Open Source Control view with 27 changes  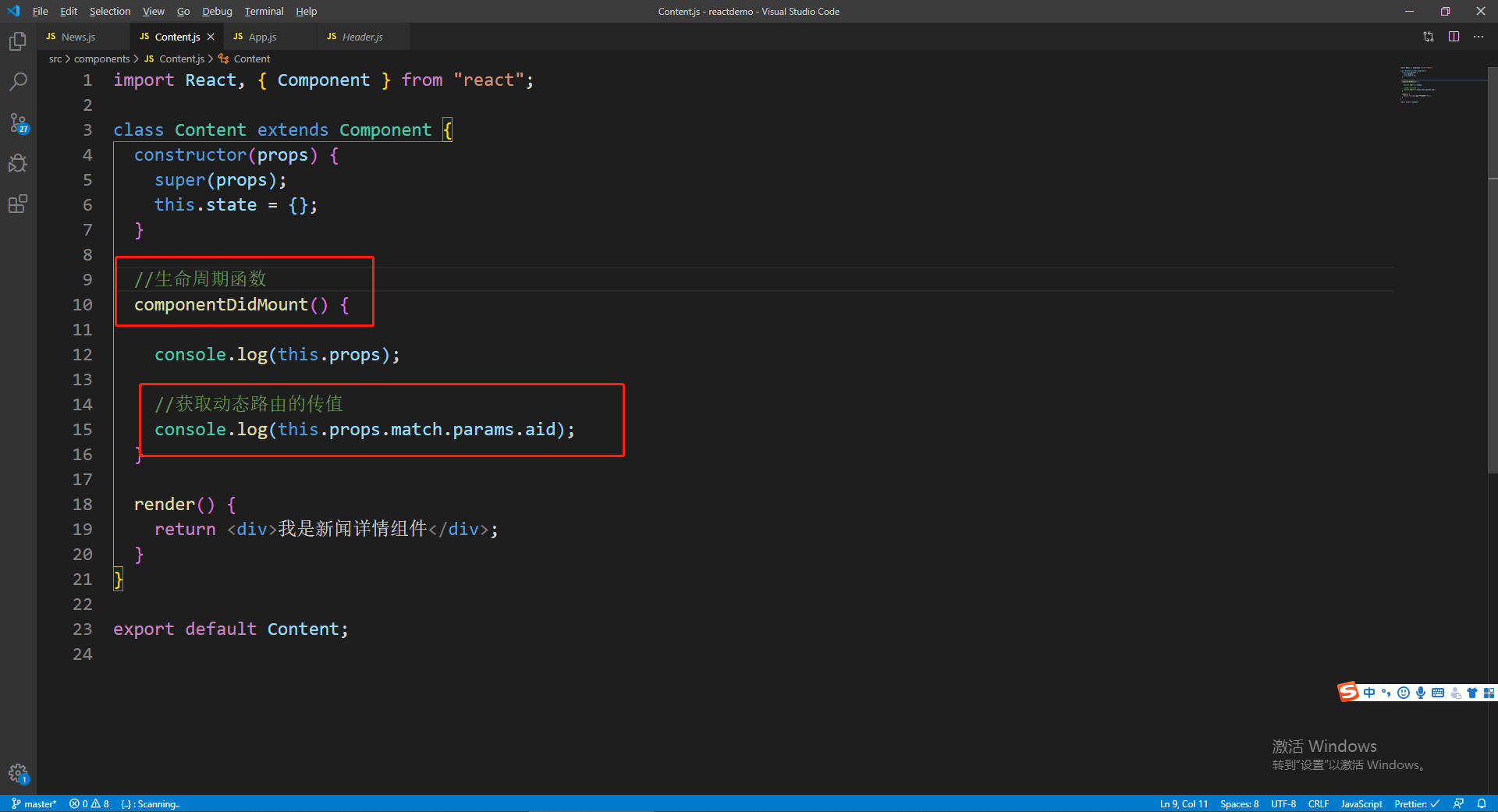pos(18,122)
